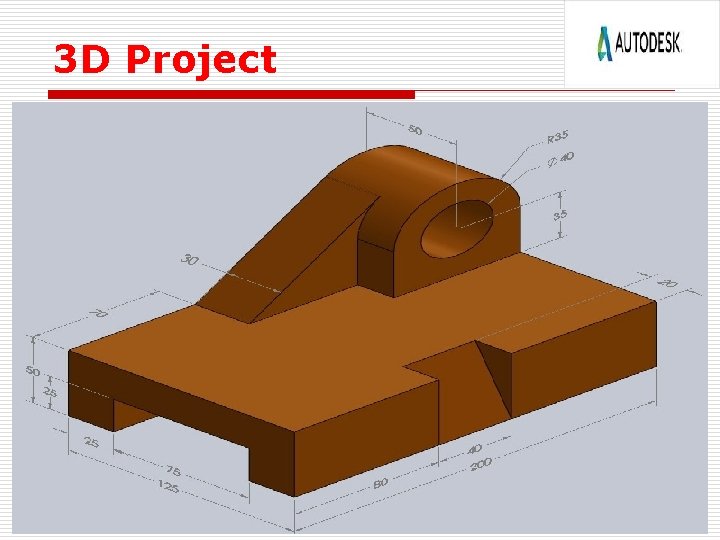
Task: Select the 35 height dimension label
Action: pos(560,214)
